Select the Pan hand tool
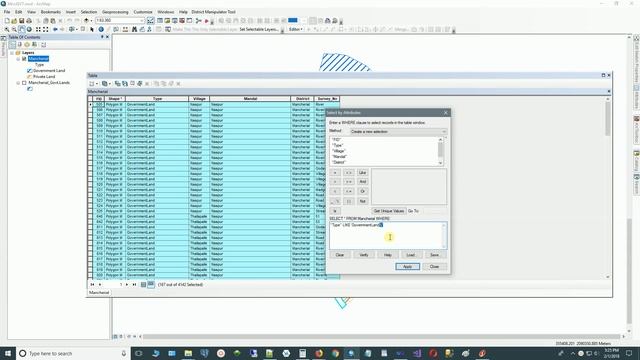Image resolution: width=640 pixels, height=360 pixels. click(22, 29)
